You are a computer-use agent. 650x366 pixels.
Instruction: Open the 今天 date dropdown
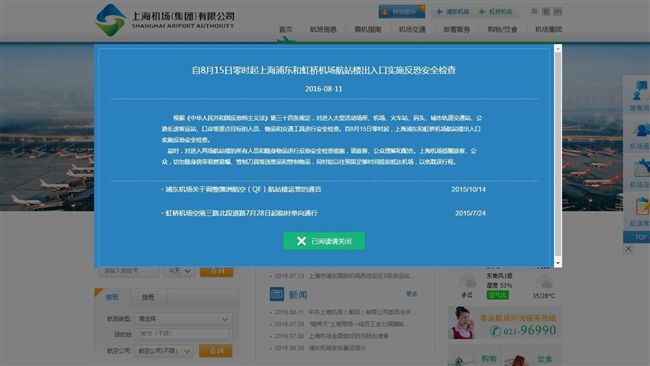pyautogui.click(x=179, y=271)
